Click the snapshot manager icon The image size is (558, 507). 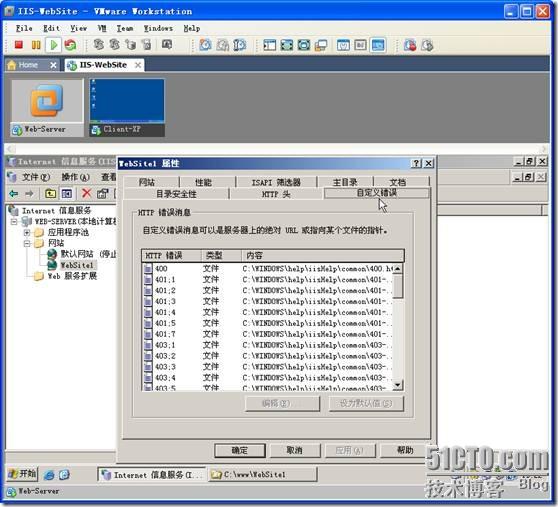coord(240,45)
